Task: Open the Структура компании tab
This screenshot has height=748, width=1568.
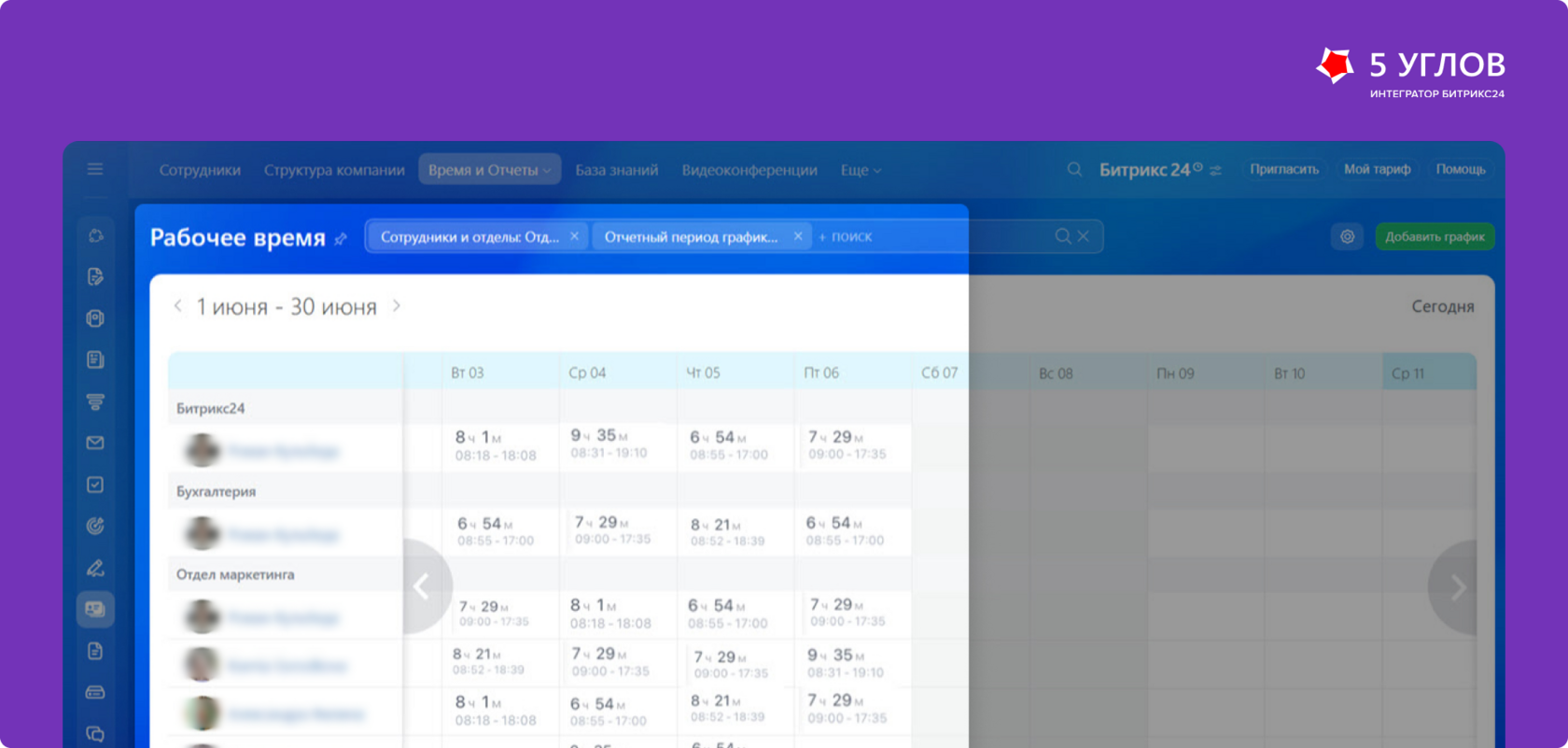Action: pyautogui.click(x=334, y=170)
